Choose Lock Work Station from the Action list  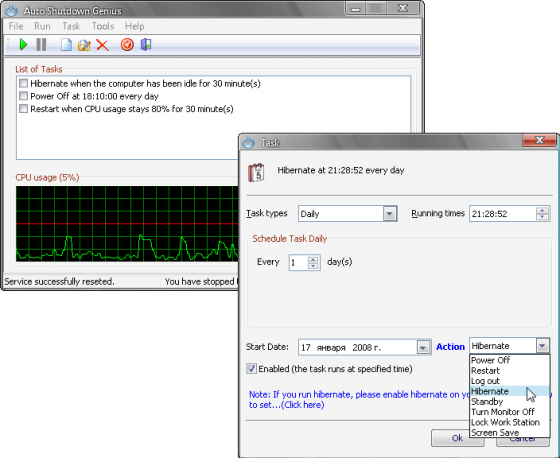(509, 422)
